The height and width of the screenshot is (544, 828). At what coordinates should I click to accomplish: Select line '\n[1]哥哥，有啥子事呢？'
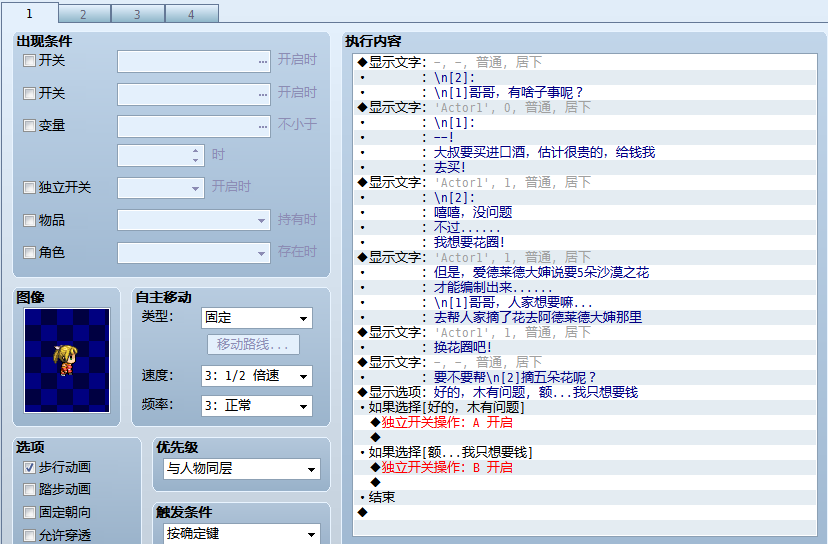585,92
